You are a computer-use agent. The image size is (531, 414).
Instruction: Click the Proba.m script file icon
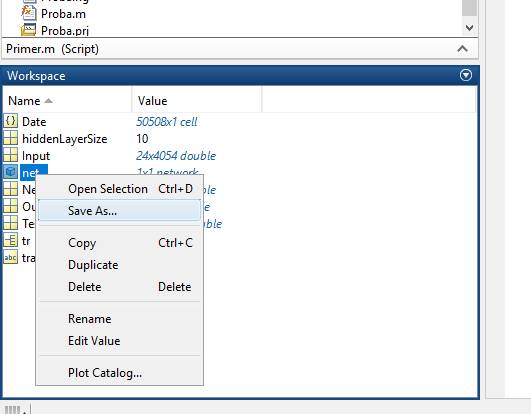click(x=28, y=13)
